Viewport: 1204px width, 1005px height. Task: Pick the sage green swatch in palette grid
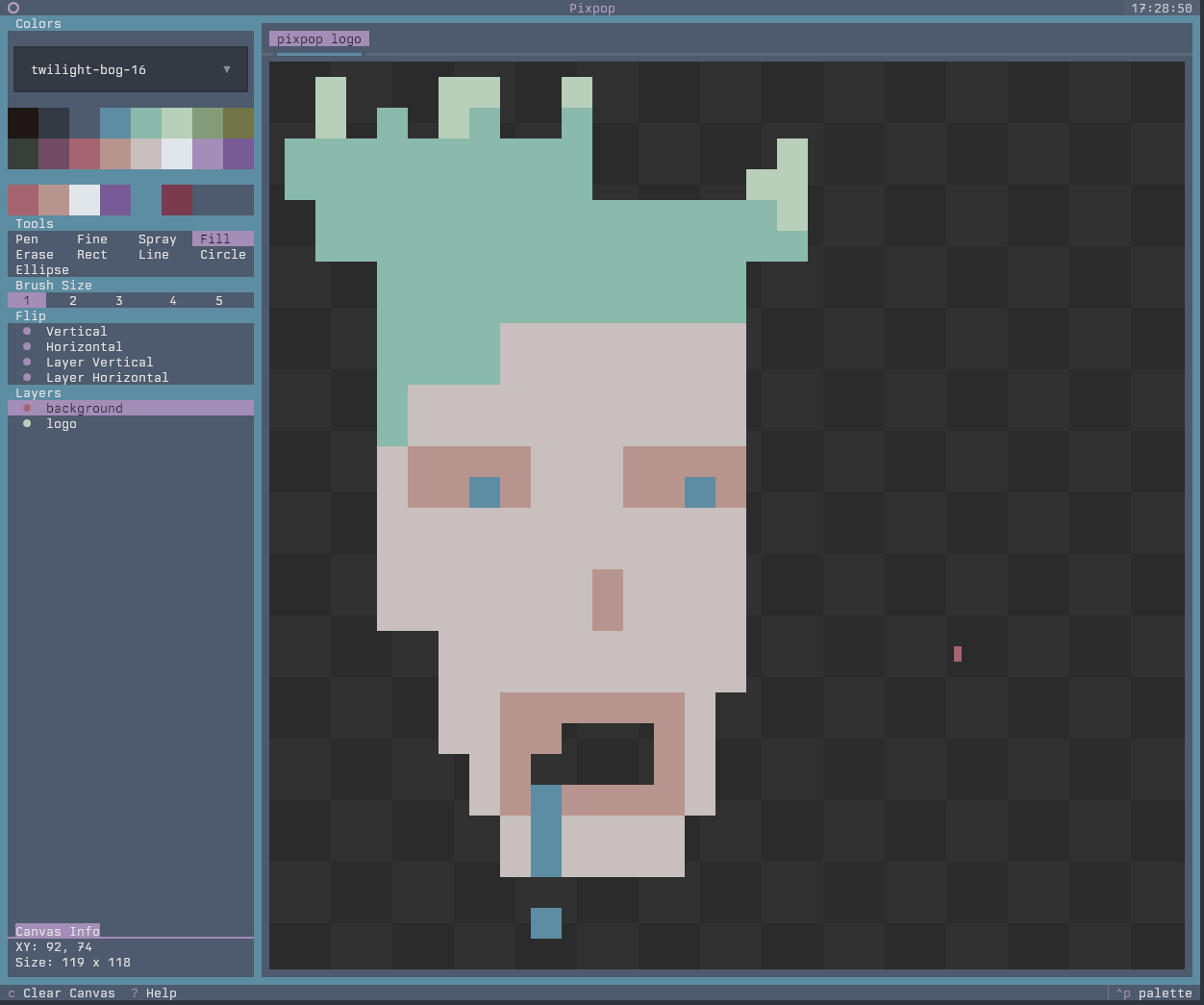click(208, 123)
